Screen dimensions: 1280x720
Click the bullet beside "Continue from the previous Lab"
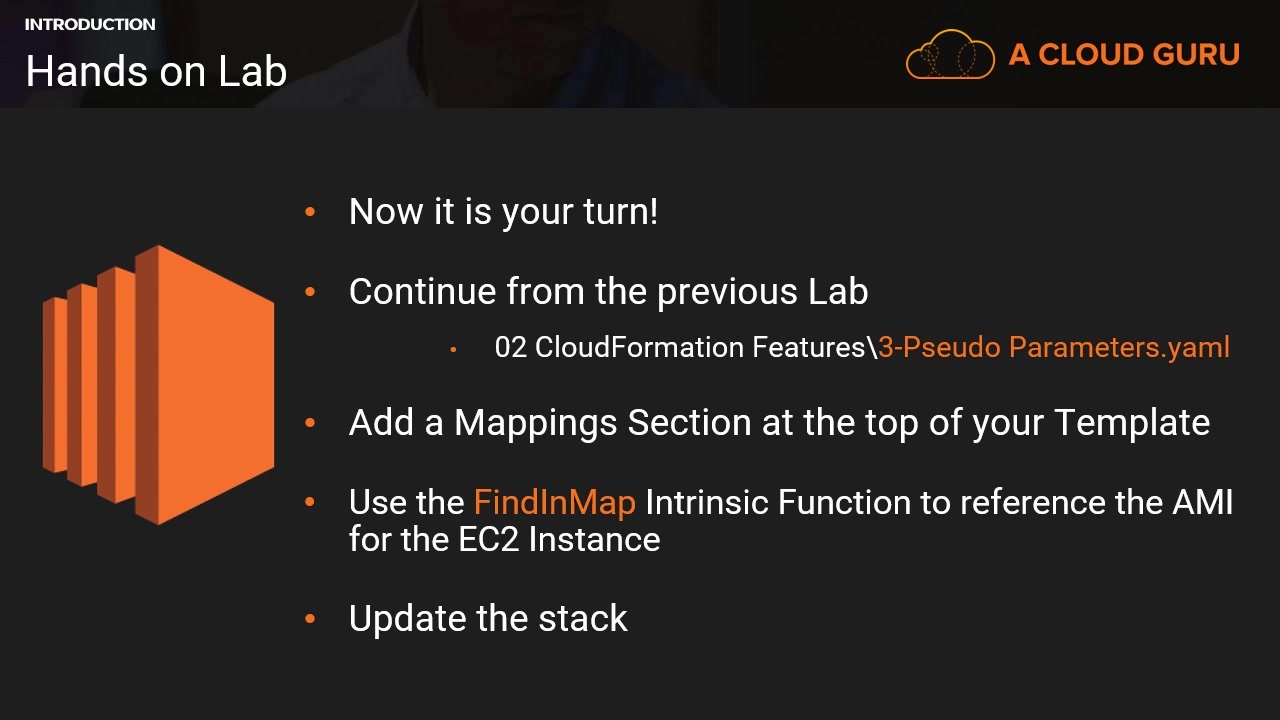[x=310, y=291]
